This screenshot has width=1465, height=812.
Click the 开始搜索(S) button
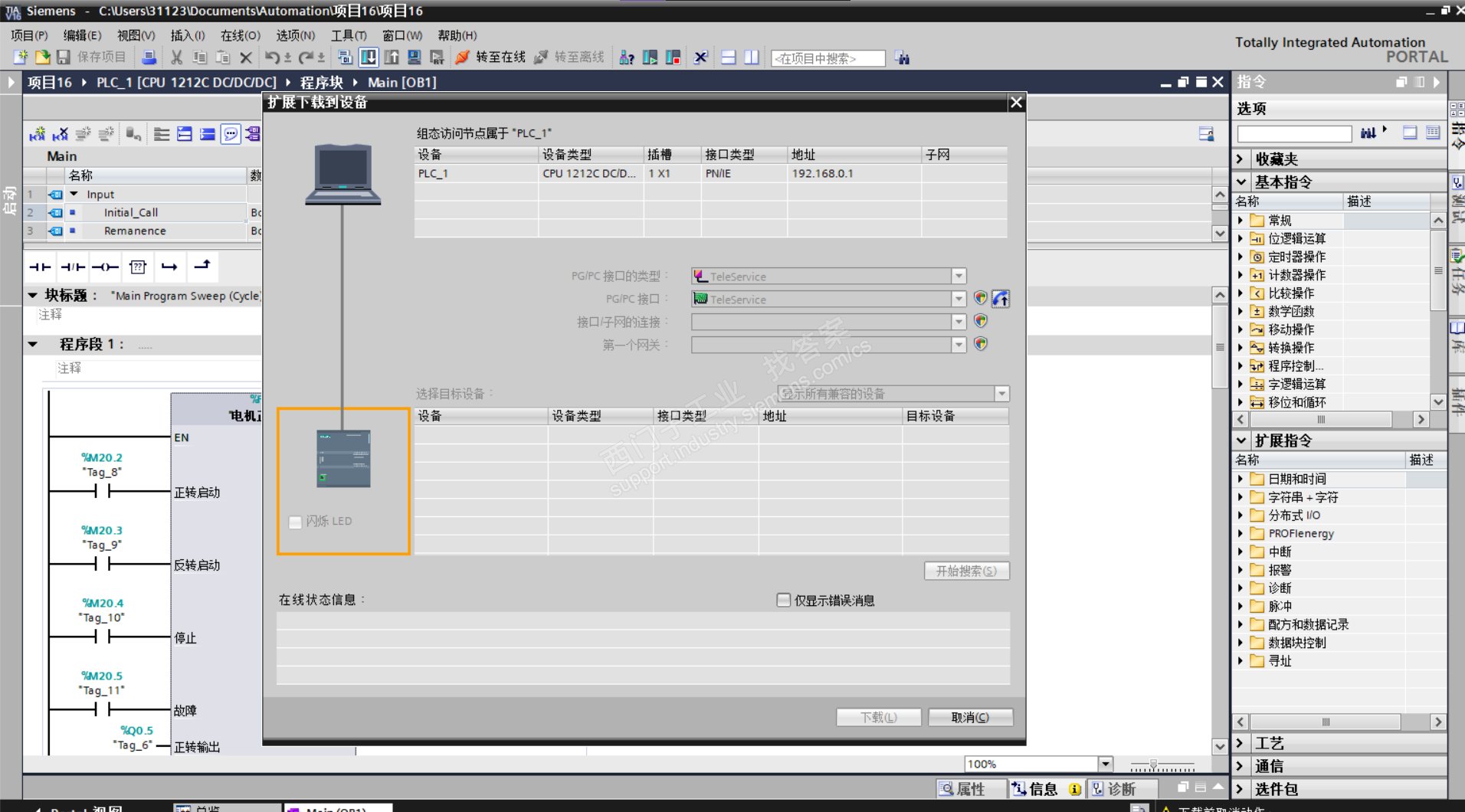click(x=966, y=571)
